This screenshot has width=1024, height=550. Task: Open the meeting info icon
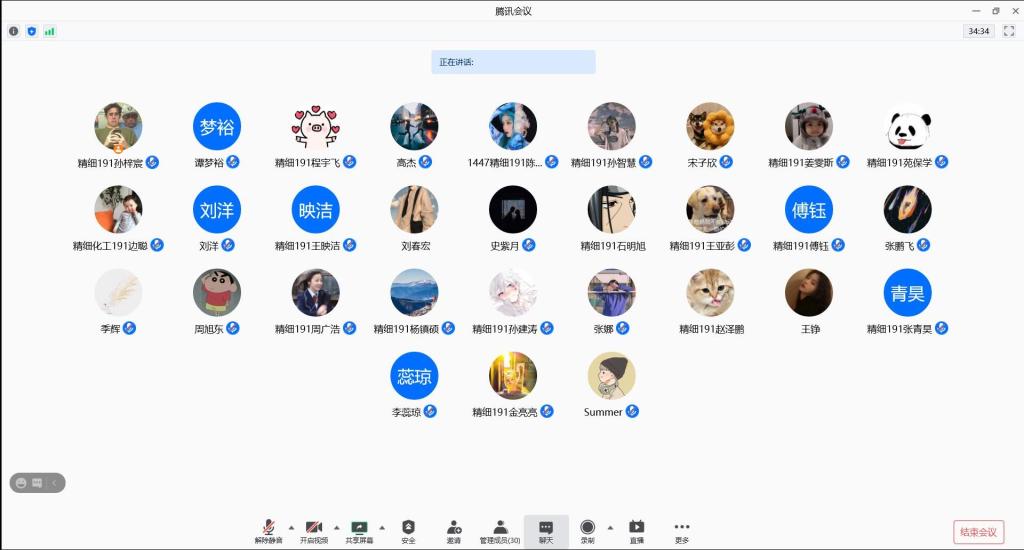tap(14, 31)
